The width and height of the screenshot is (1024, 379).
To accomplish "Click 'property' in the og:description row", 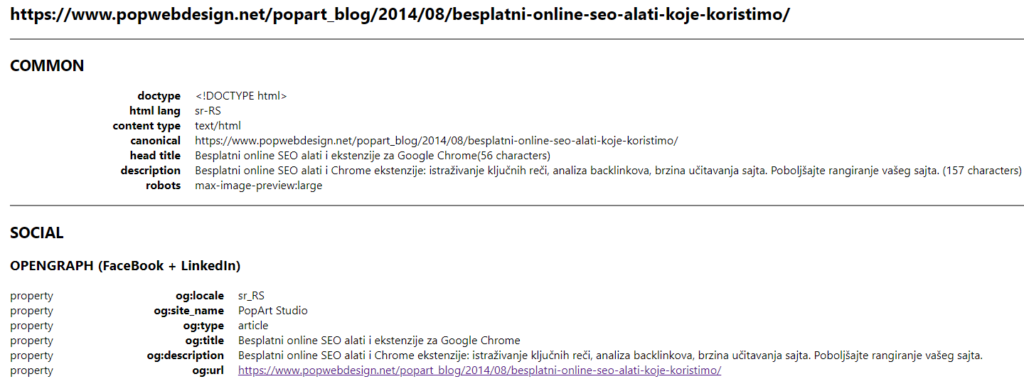I will coord(31,355).
